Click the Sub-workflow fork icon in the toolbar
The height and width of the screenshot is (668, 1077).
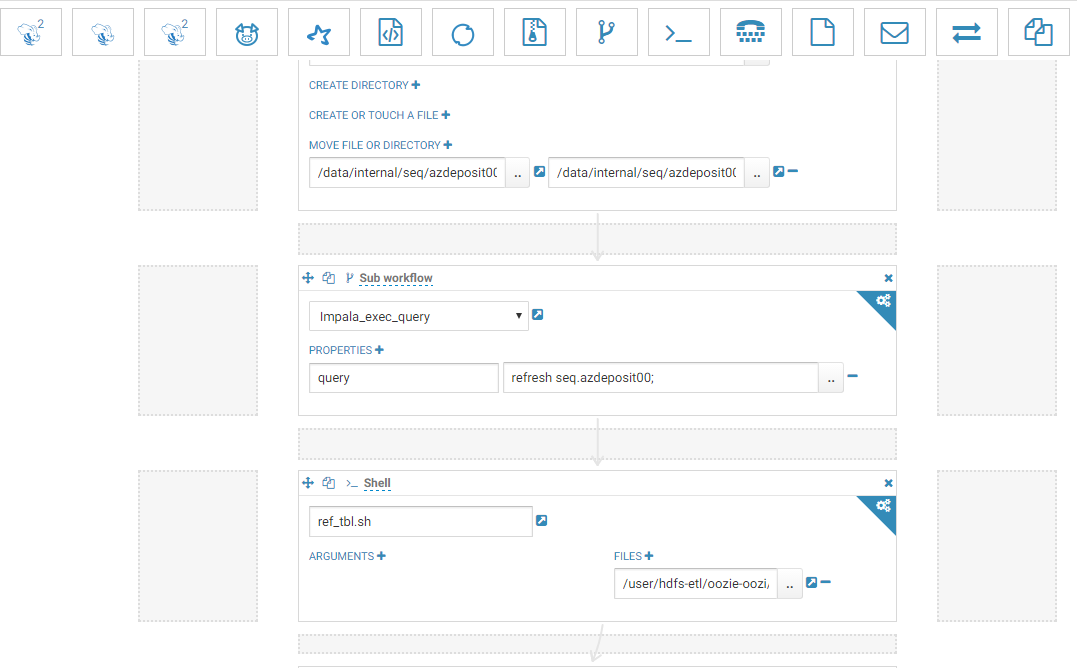[607, 31]
